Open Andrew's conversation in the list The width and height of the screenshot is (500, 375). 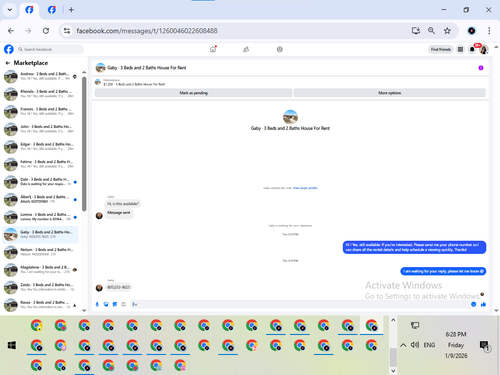(x=40, y=76)
